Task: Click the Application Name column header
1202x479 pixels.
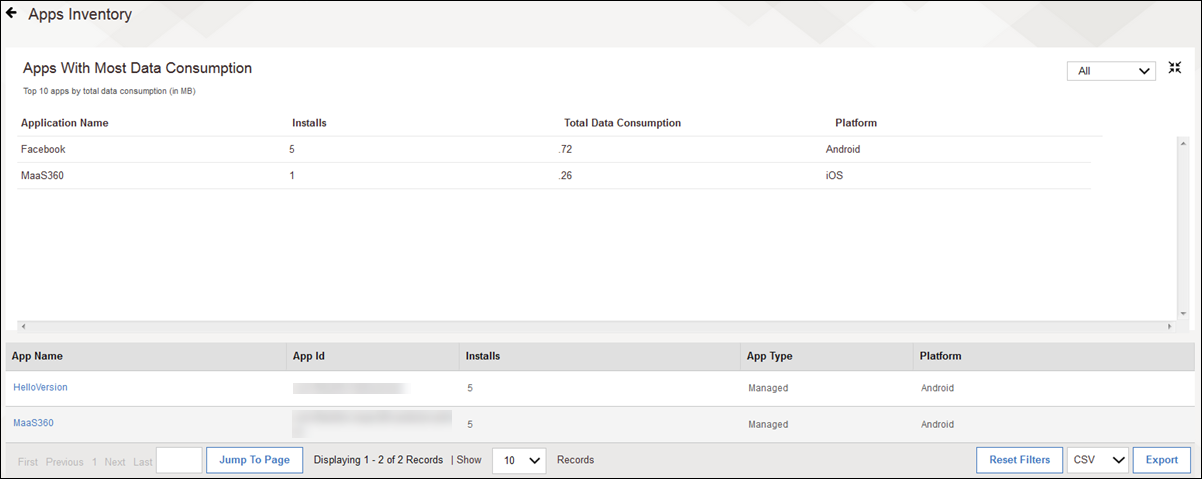Action: (65, 123)
